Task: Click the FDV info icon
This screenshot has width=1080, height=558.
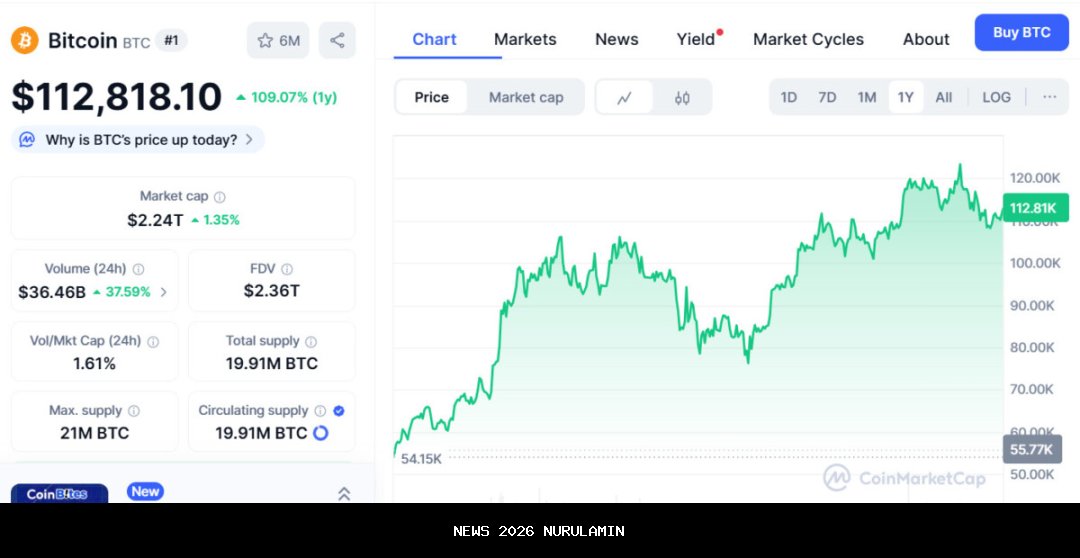Action: point(287,269)
